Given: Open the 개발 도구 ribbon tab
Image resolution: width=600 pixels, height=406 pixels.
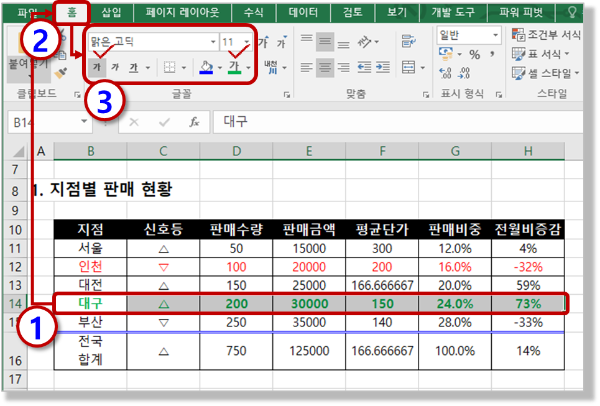Looking at the screenshot, I should pyautogui.click(x=453, y=13).
